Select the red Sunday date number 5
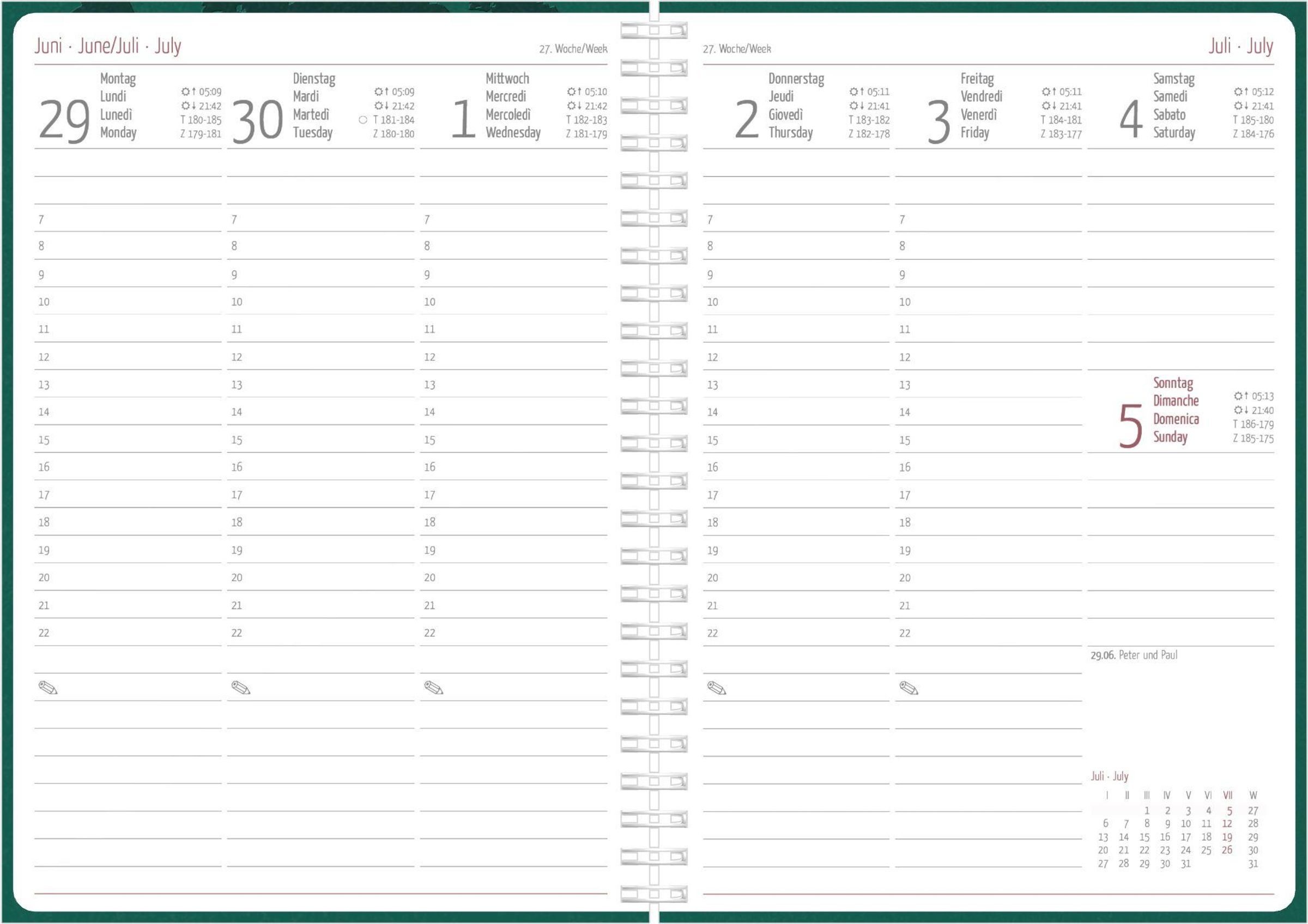 1130,425
